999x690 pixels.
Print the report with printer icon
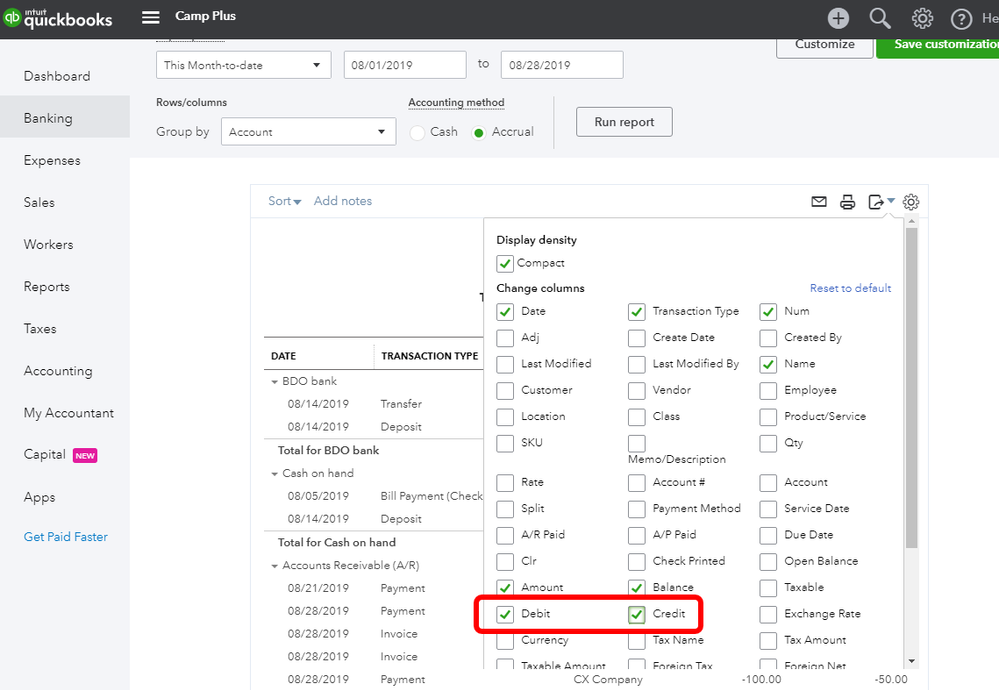[848, 202]
